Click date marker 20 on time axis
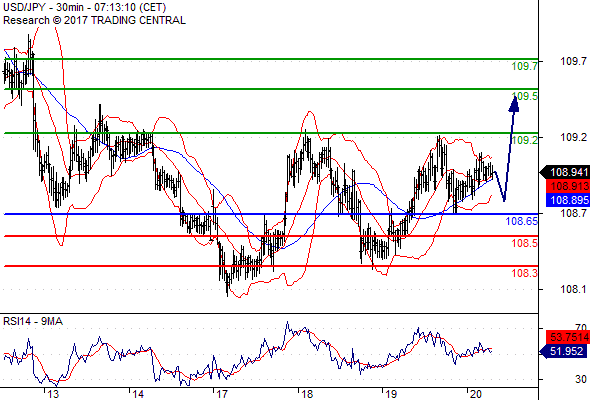This screenshot has width=590, height=400. [475, 394]
